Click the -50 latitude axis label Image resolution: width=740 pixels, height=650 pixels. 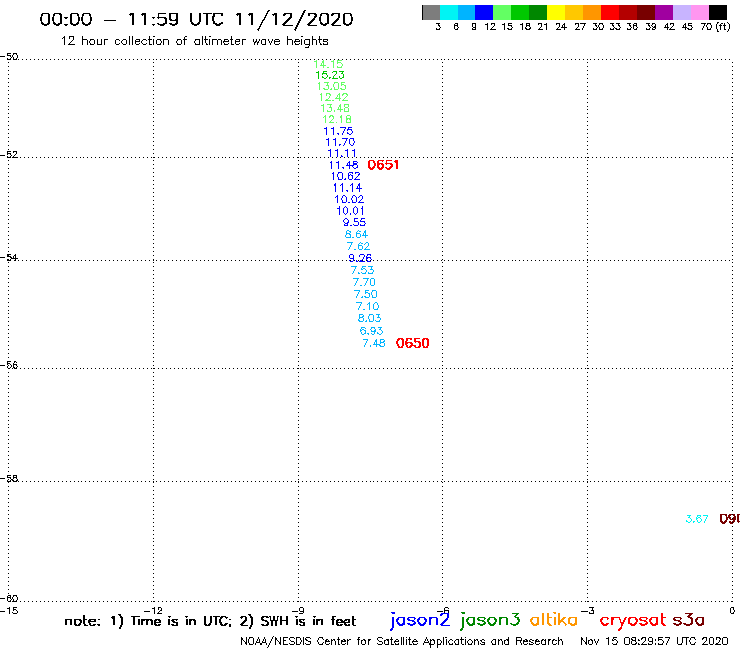(x=9, y=57)
